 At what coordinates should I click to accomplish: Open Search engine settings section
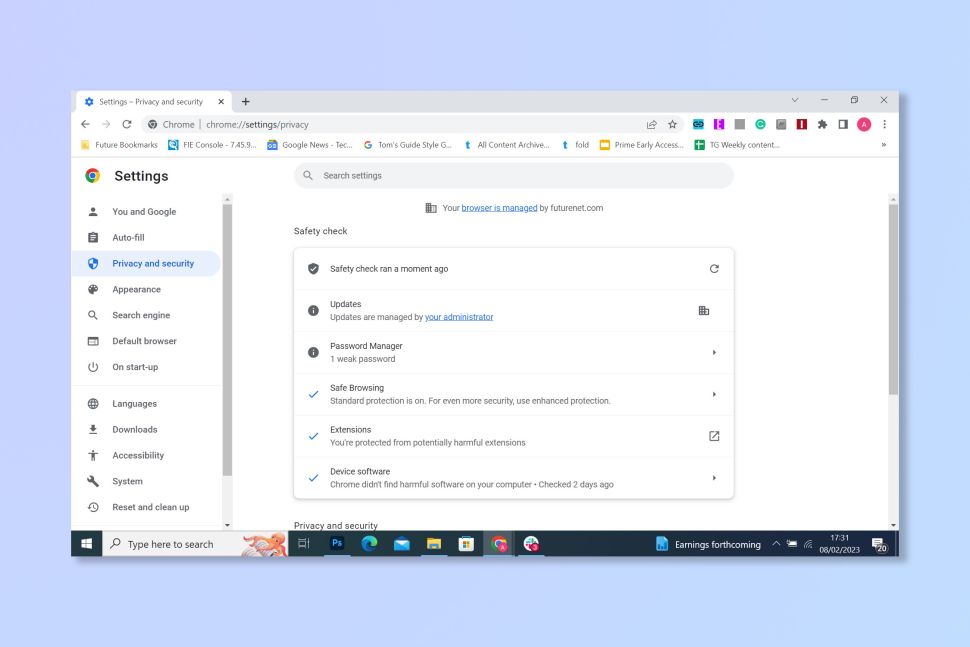[x=147, y=315]
